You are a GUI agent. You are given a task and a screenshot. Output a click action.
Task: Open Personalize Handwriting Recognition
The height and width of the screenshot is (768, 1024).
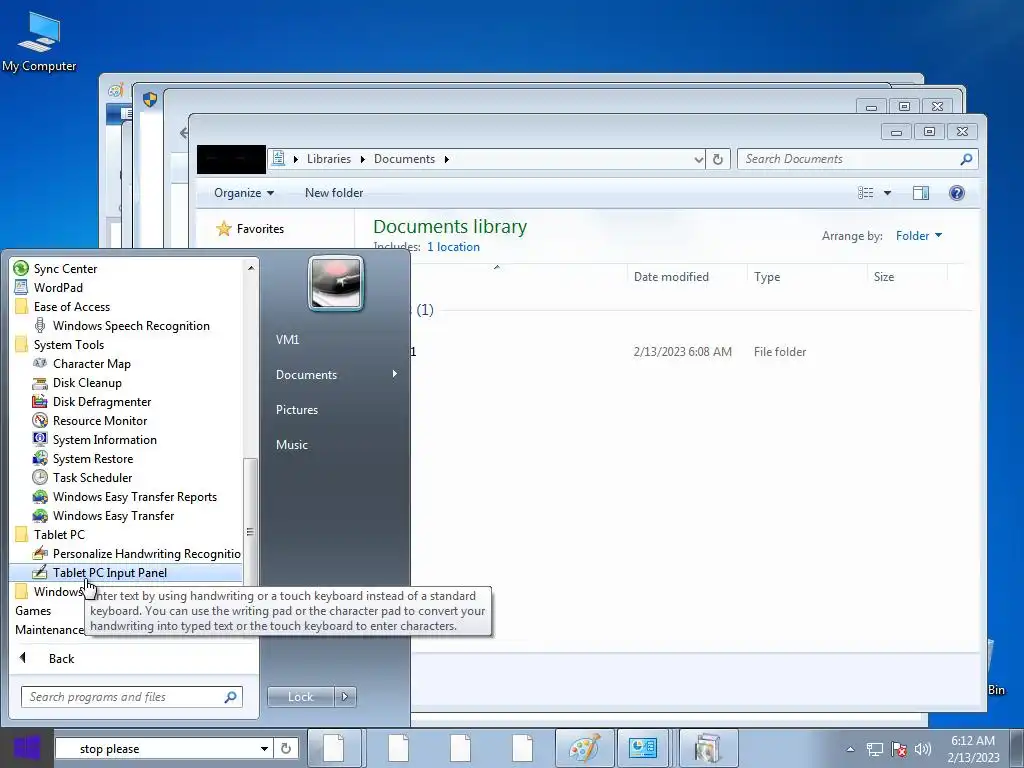[146, 553]
